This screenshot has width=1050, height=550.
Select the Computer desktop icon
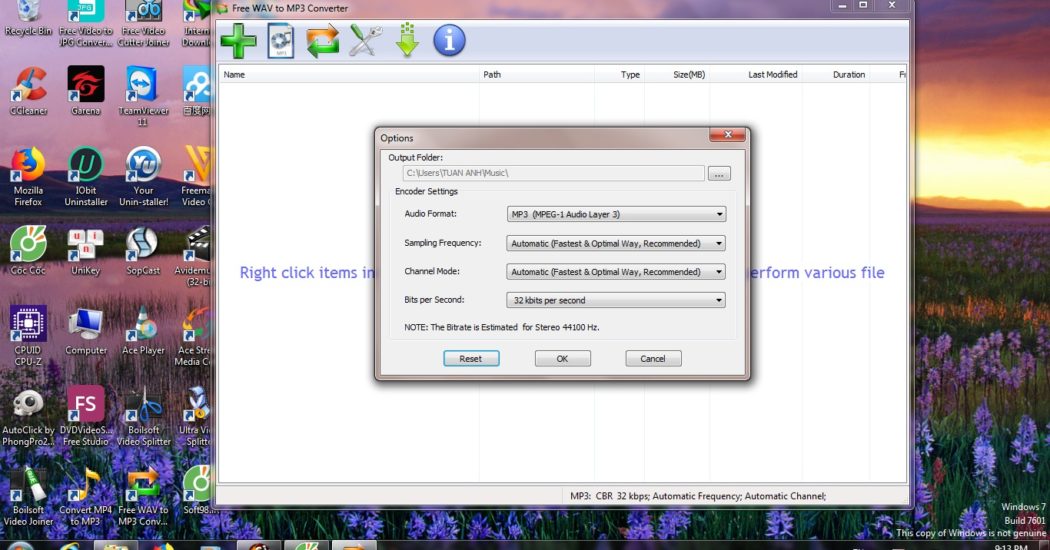[x=86, y=331]
